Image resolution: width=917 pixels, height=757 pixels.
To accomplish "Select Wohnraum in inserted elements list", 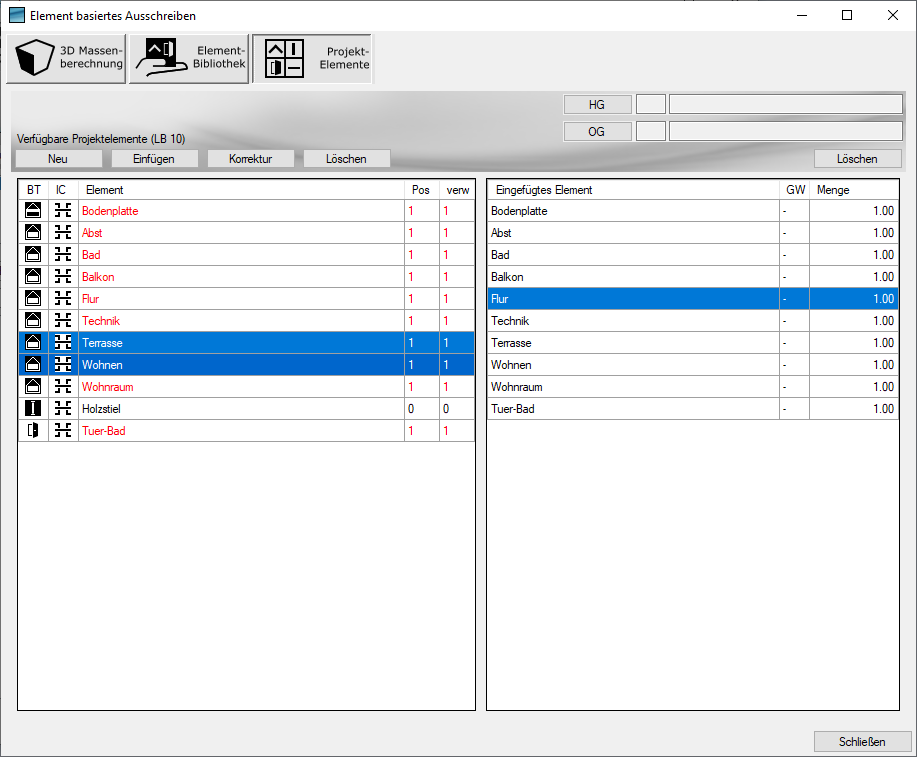I will click(x=693, y=386).
